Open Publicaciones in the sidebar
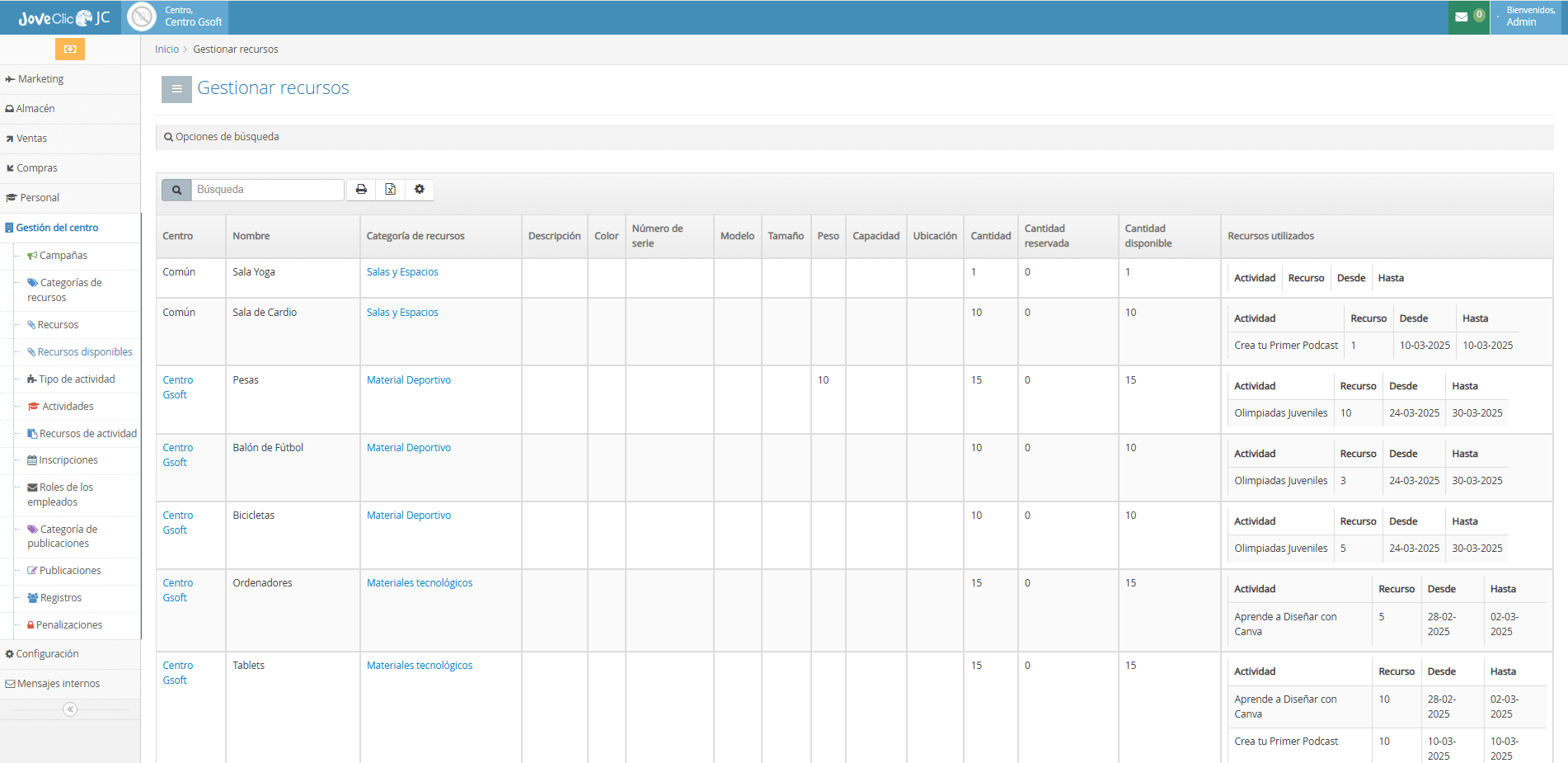This screenshot has width=1568, height=763. tap(64, 571)
